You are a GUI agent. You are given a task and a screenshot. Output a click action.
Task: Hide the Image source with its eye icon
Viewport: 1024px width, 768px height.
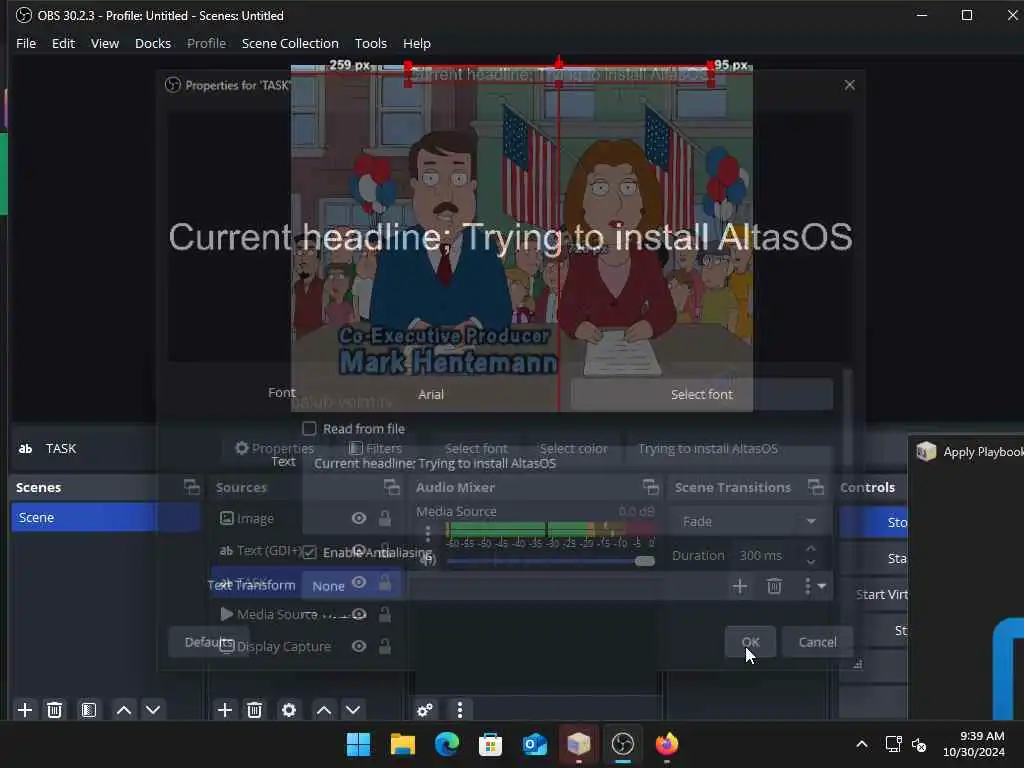(x=359, y=519)
